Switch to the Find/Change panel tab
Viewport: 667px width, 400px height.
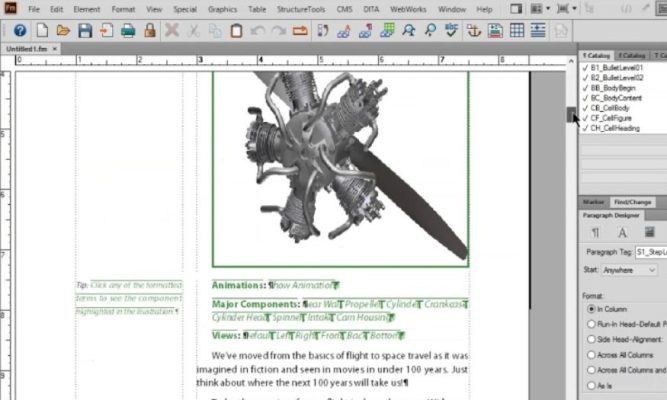[632, 201]
